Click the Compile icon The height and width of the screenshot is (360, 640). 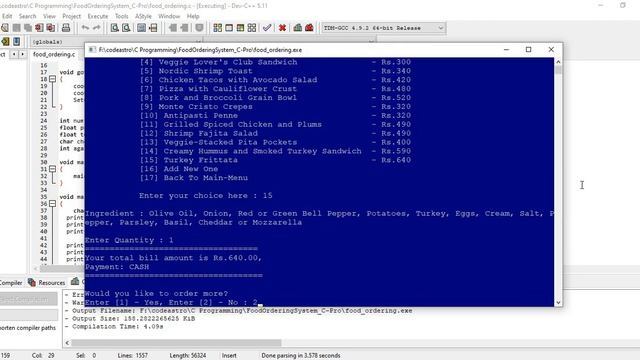(x=218, y=28)
